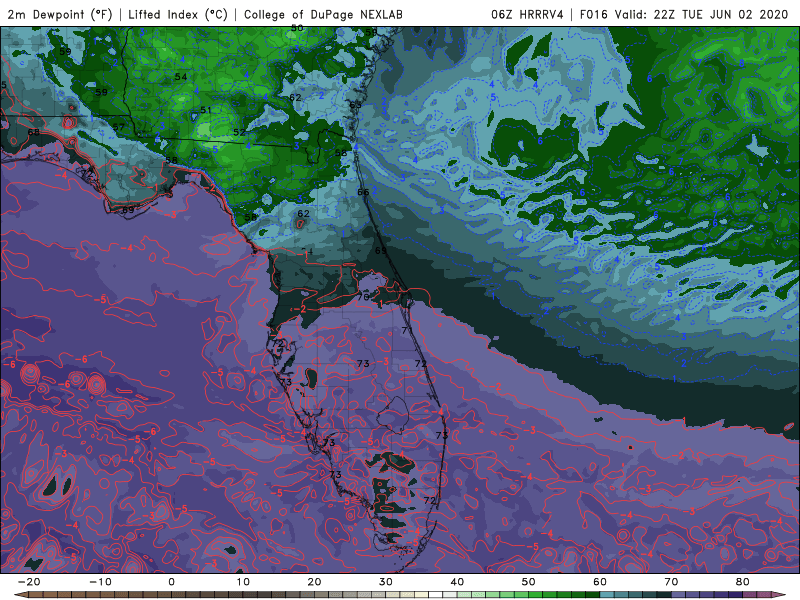Click the 40 label on the color scale
This screenshot has height=600, width=800.
(x=457, y=582)
